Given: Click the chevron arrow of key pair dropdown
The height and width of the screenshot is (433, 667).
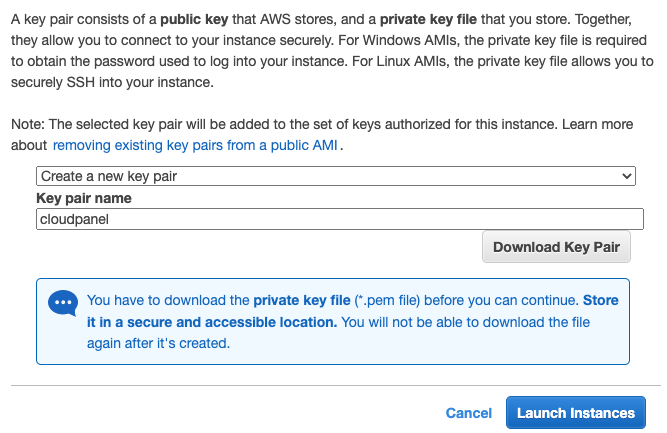Looking at the screenshot, I should pyautogui.click(x=626, y=176).
